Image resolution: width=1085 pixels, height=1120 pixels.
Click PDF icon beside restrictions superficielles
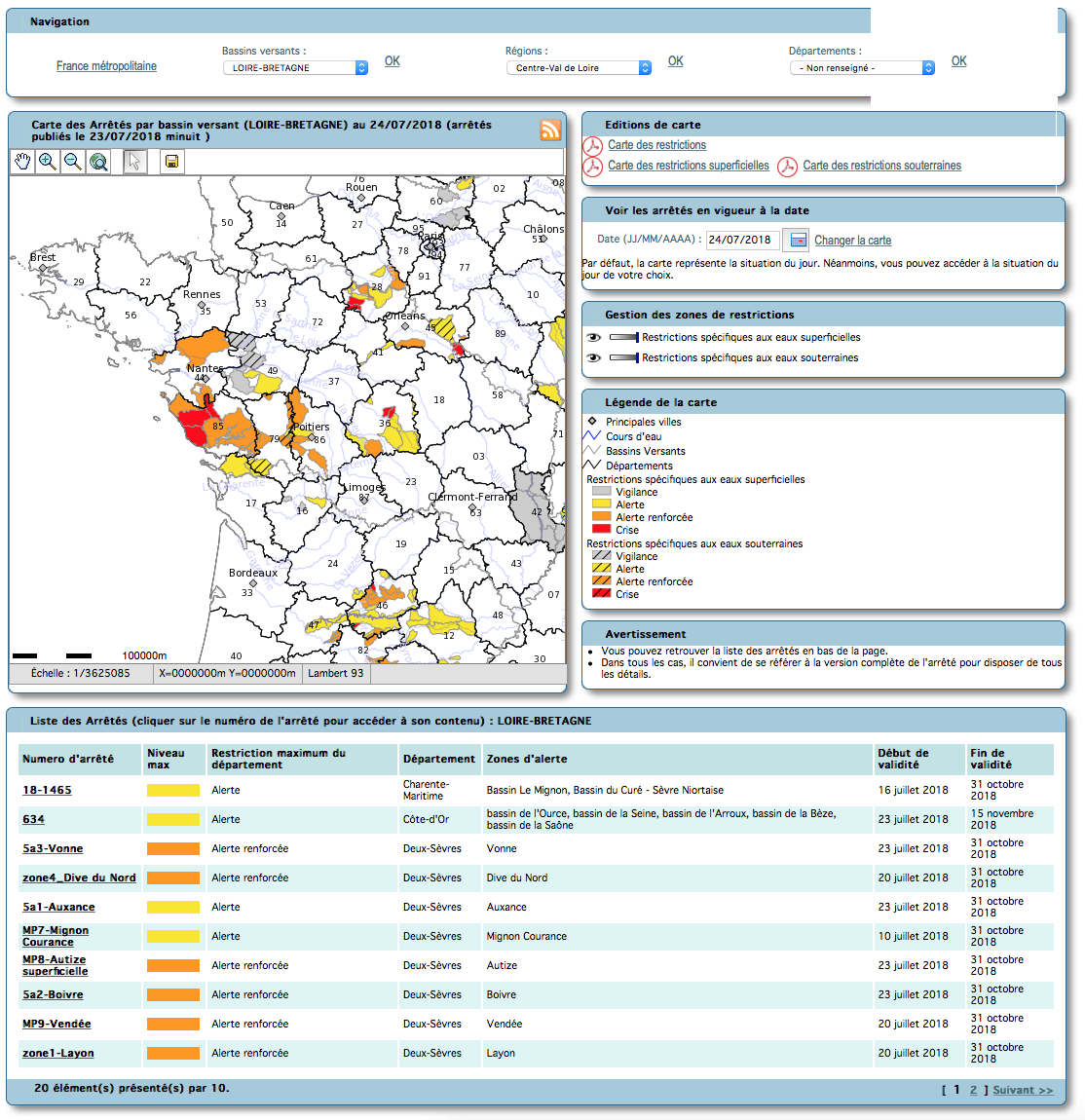593,167
